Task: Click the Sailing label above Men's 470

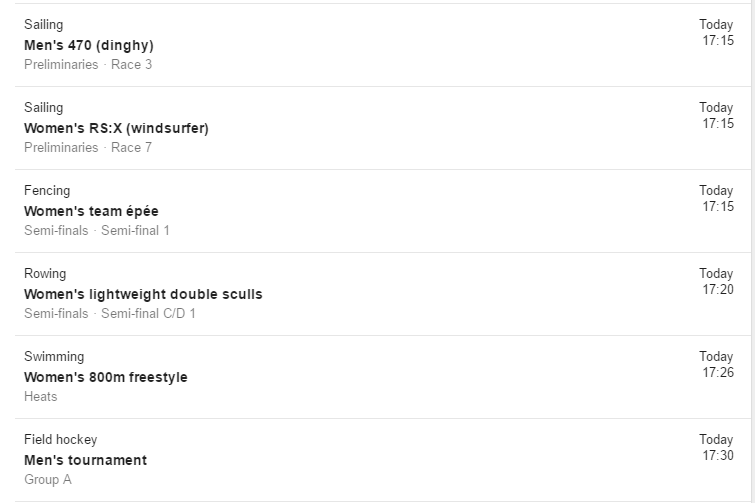Action: click(x=43, y=25)
